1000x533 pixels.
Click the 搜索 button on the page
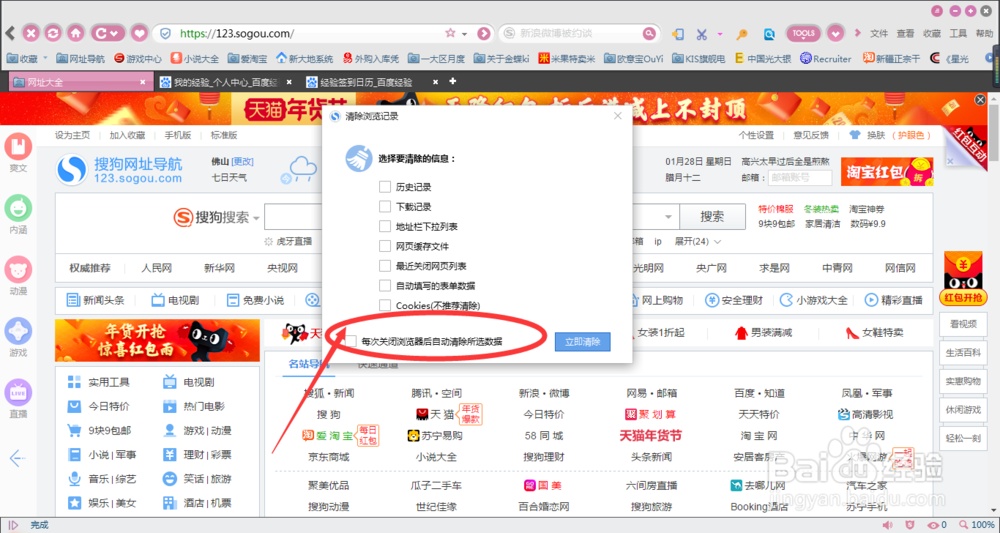click(712, 217)
